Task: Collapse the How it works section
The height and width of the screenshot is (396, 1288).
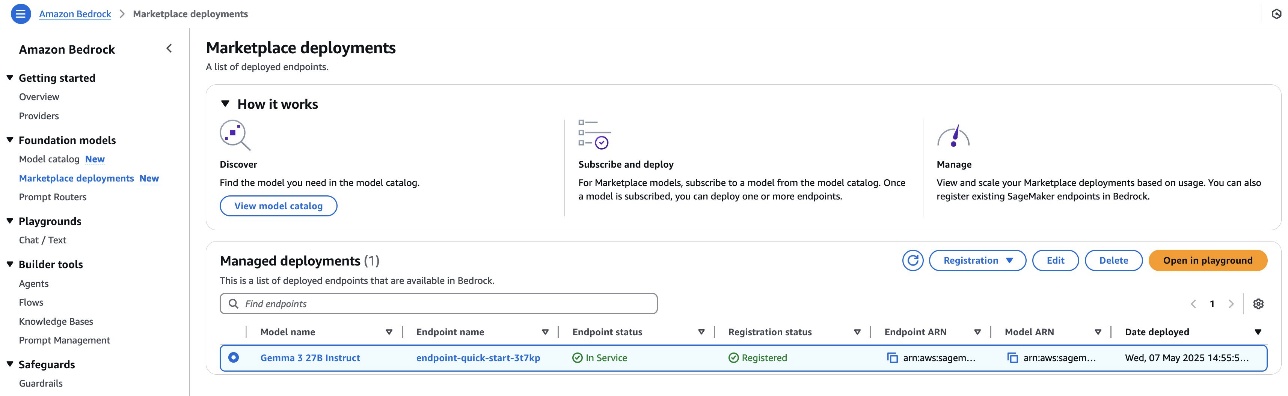Action: (226, 104)
